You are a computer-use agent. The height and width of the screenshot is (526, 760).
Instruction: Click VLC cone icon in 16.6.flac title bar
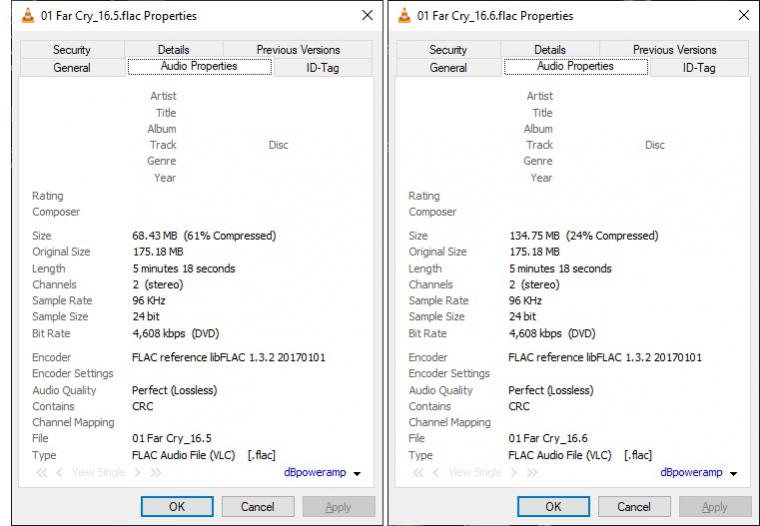pos(404,16)
